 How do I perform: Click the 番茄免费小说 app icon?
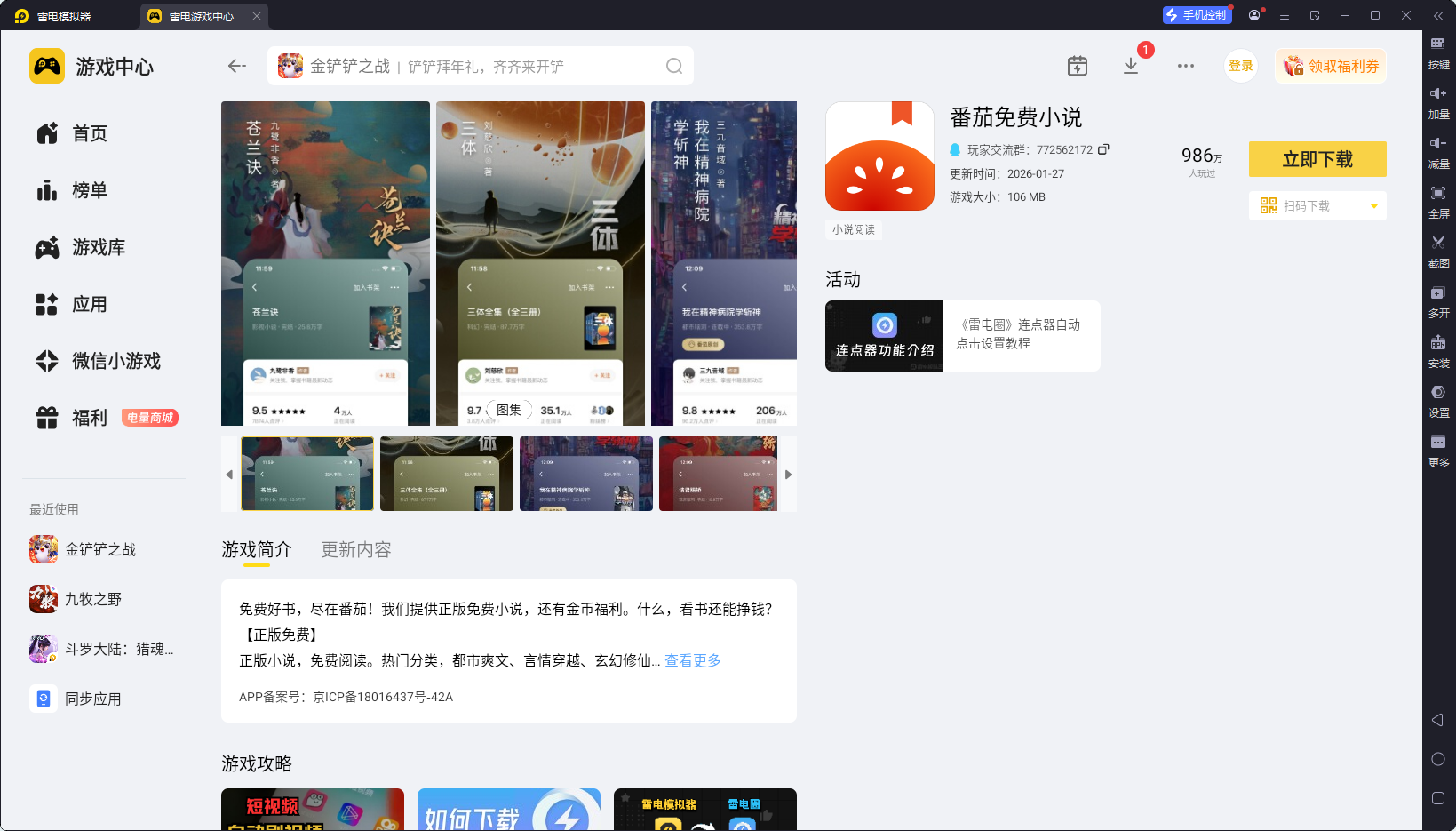point(879,156)
